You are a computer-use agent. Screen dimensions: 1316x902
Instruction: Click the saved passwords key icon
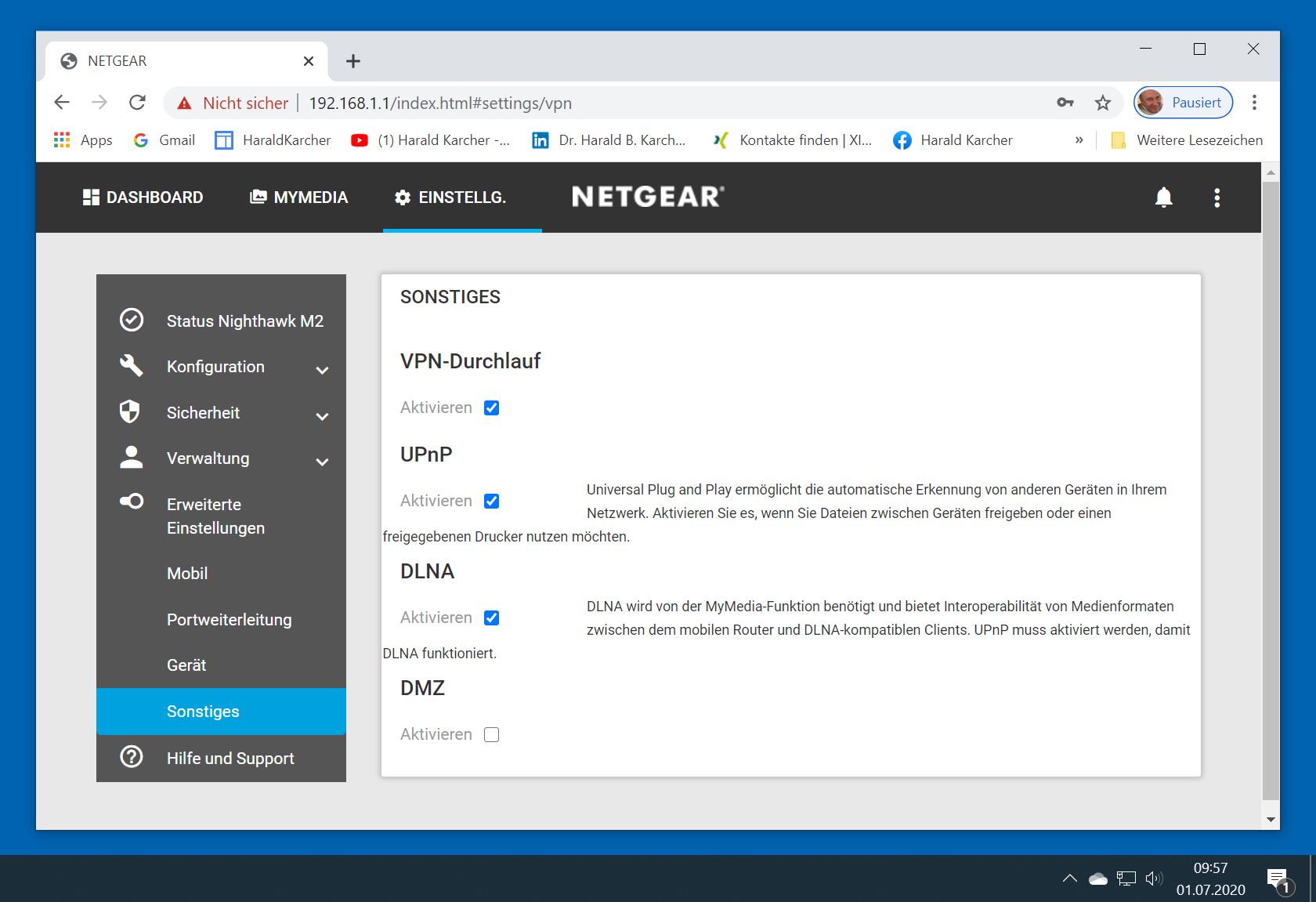pyautogui.click(x=1065, y=103)
